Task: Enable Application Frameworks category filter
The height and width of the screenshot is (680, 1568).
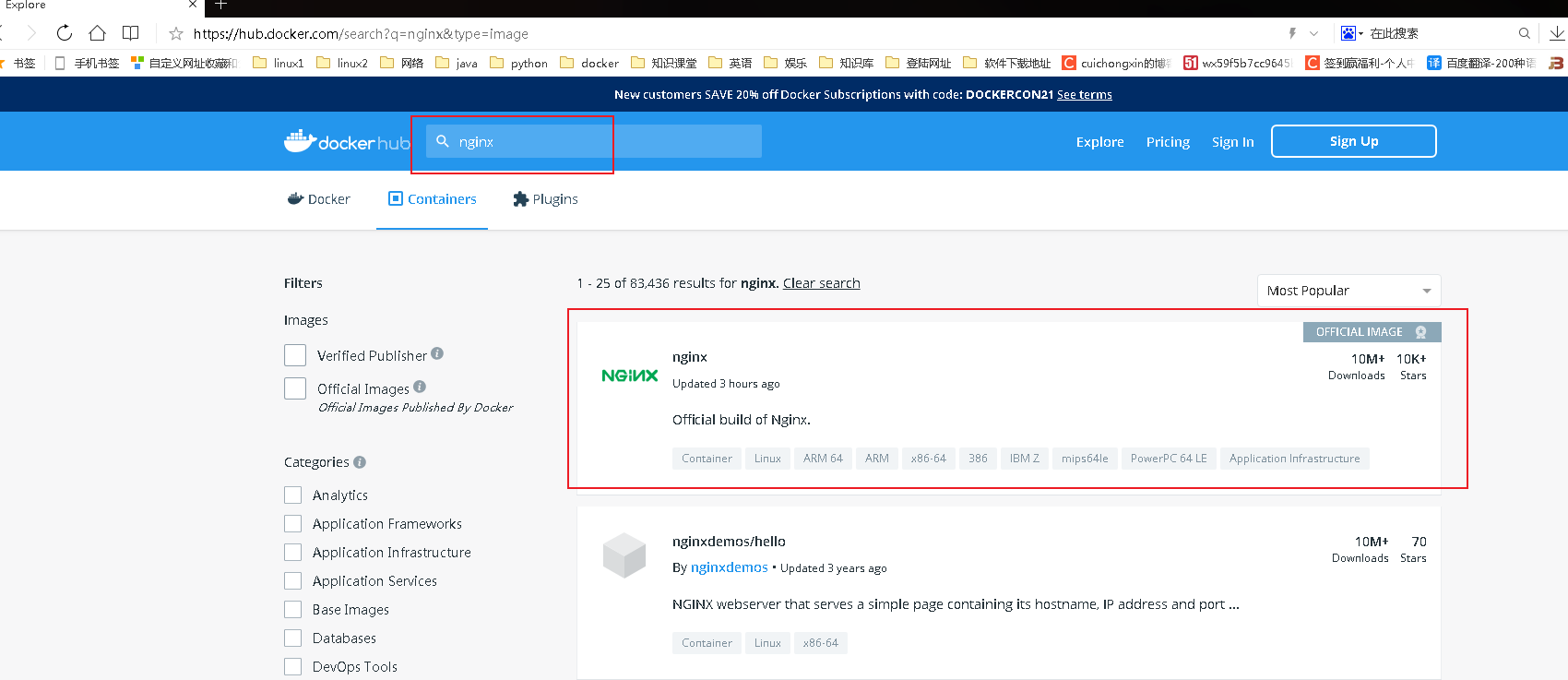Action: 293,523
